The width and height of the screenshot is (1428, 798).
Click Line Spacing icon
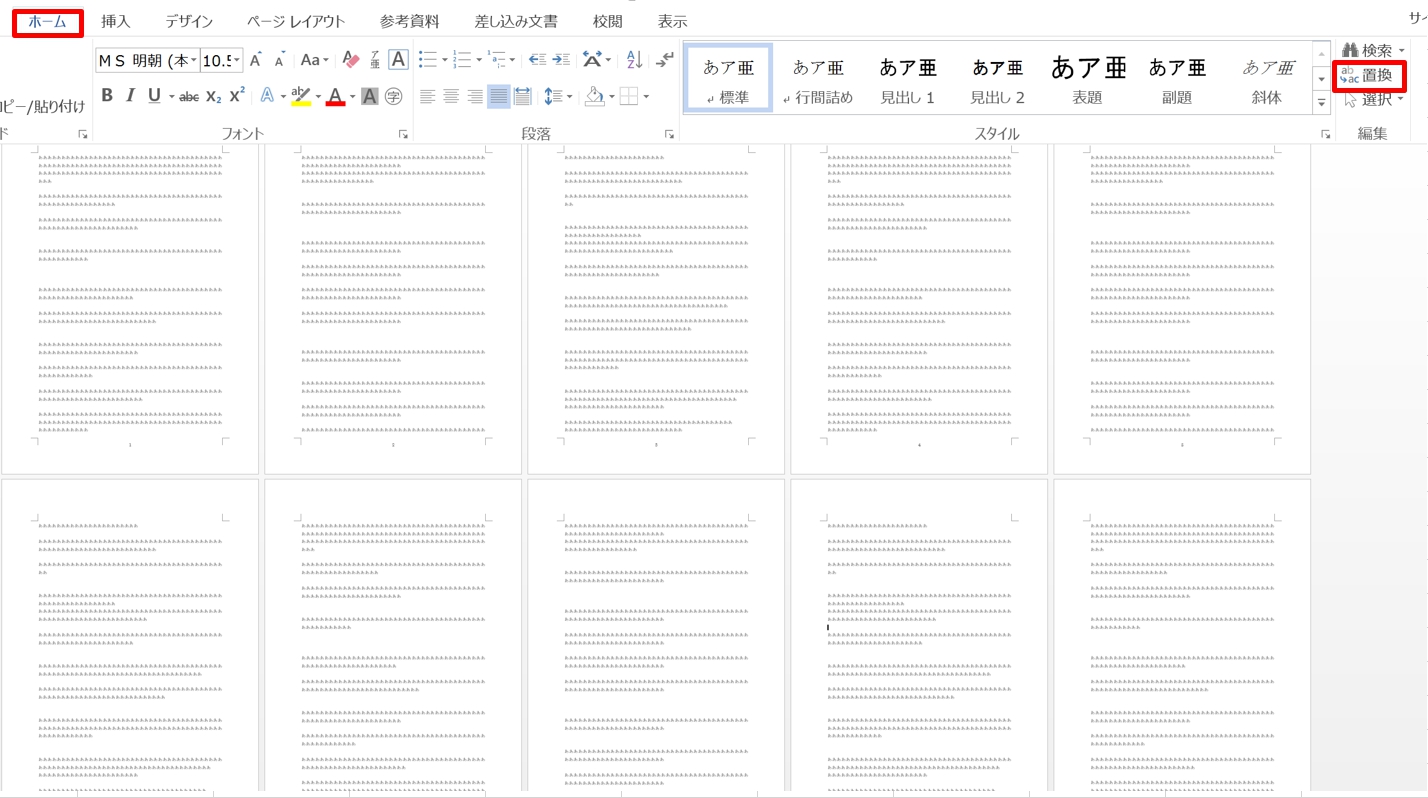pyautogui.click(x=553, y=96)
